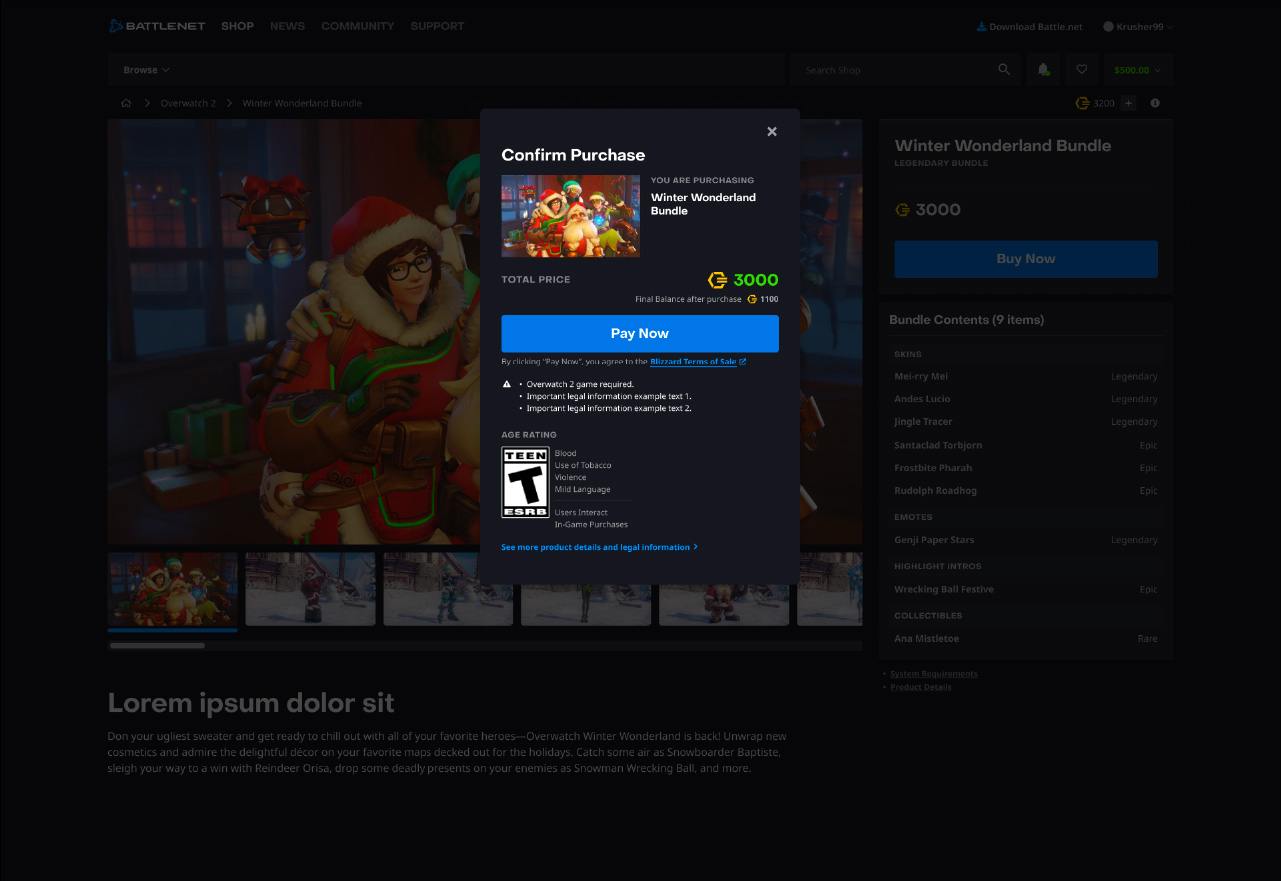Image resolution: width=1281 pixels, height=881 pixels.
Task: Click the 3200 coin balance icon
Action: [x=1082, y=103]
